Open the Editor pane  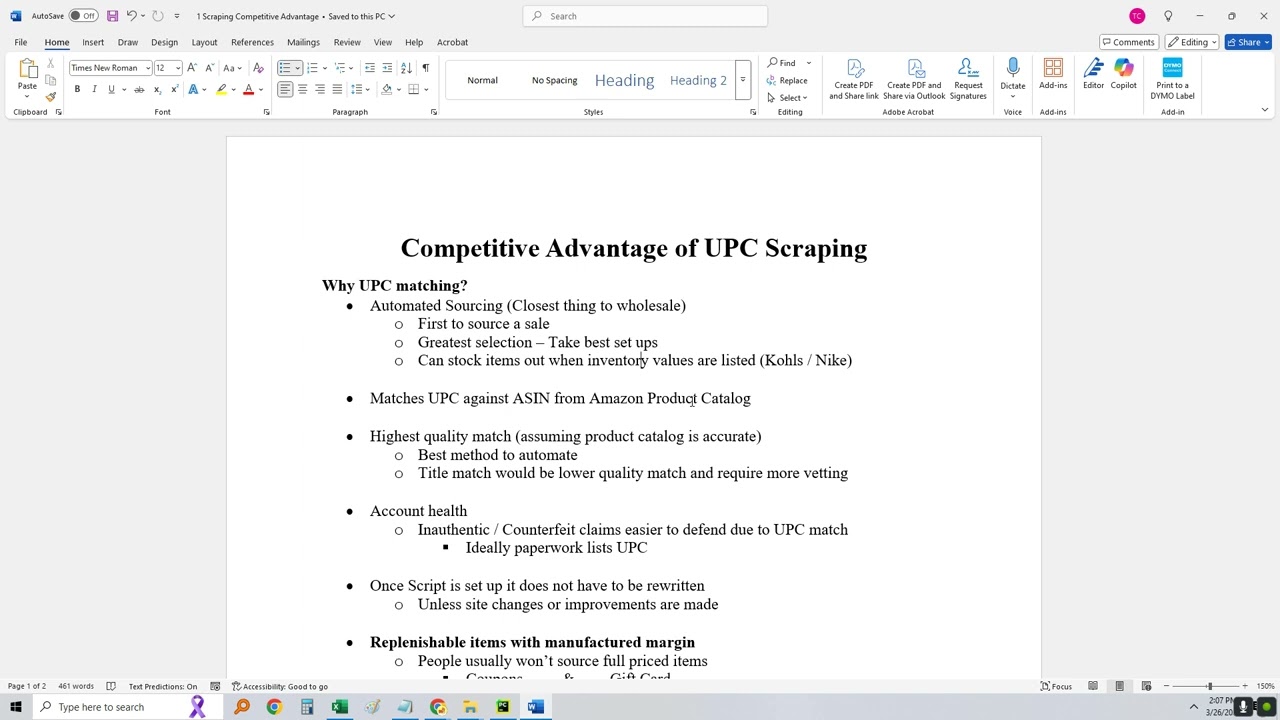click(1093, 74)
